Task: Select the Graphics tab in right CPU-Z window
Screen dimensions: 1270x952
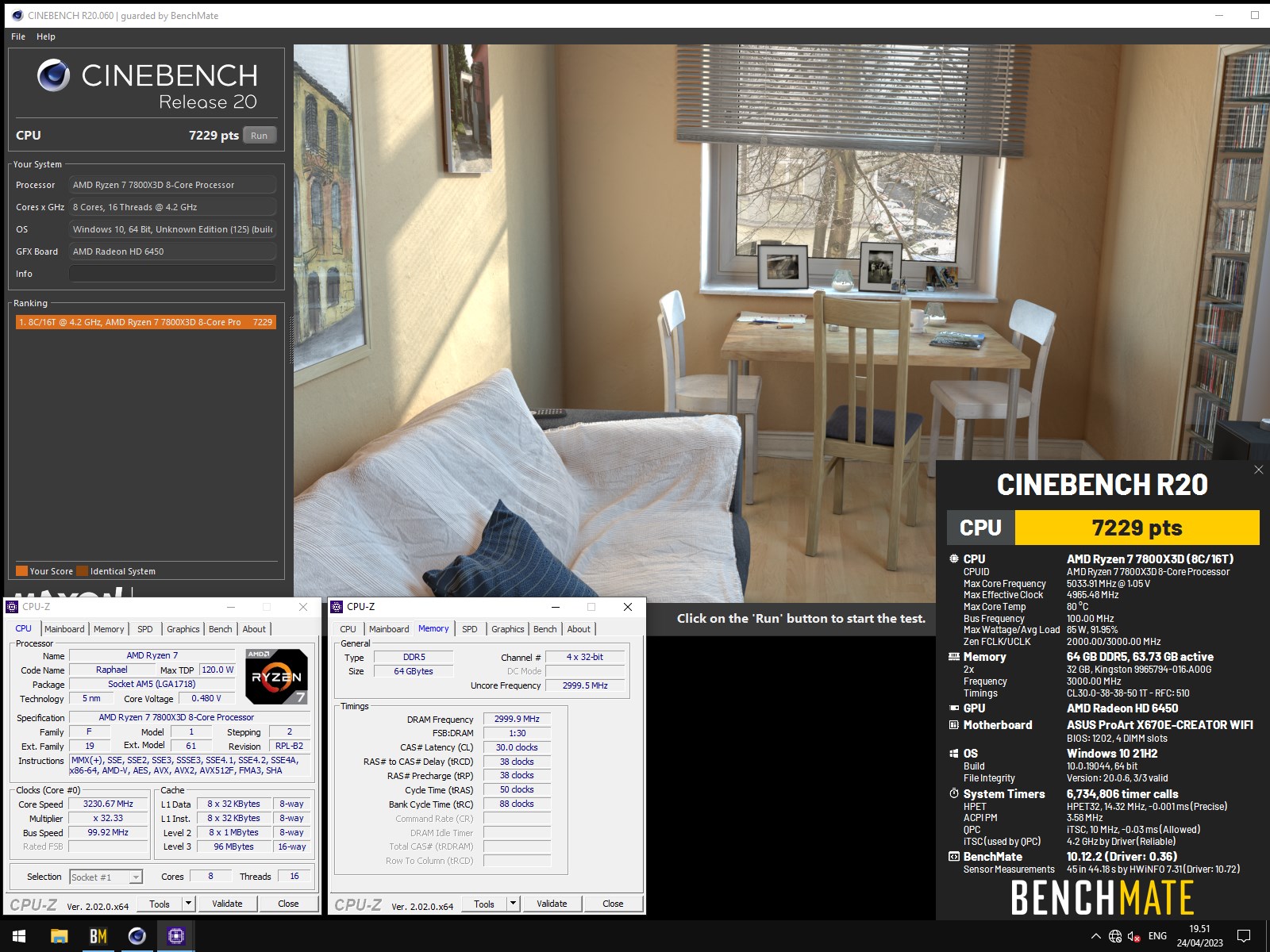Action: [x=508, y=629]
